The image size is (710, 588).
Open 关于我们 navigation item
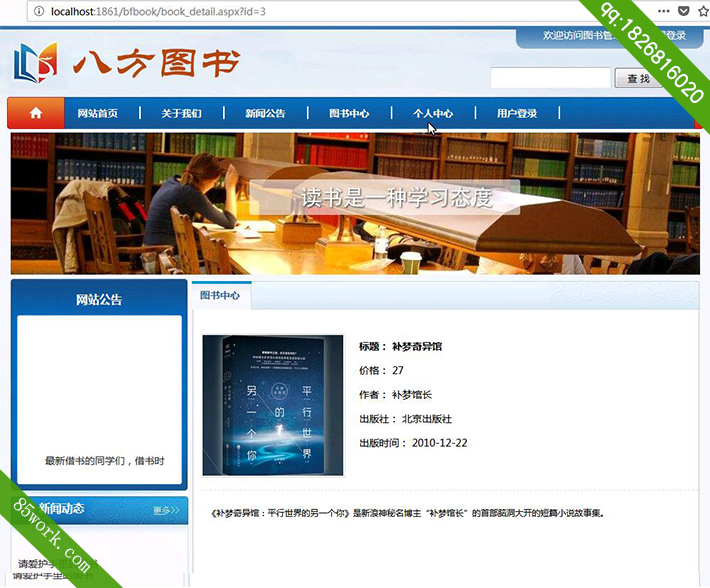pyautogui.click(x=182, y=113)
